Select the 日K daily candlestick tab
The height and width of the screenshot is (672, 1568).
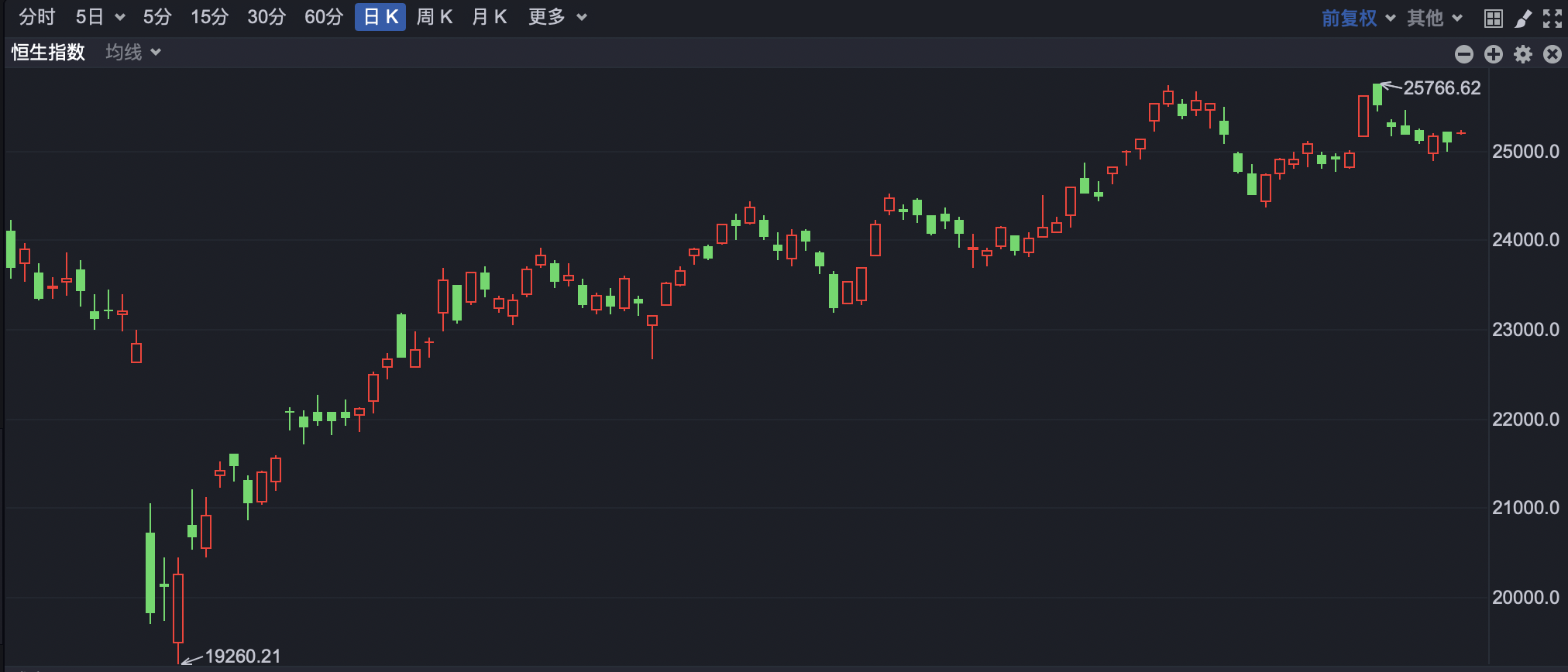[x=380, y=17]
